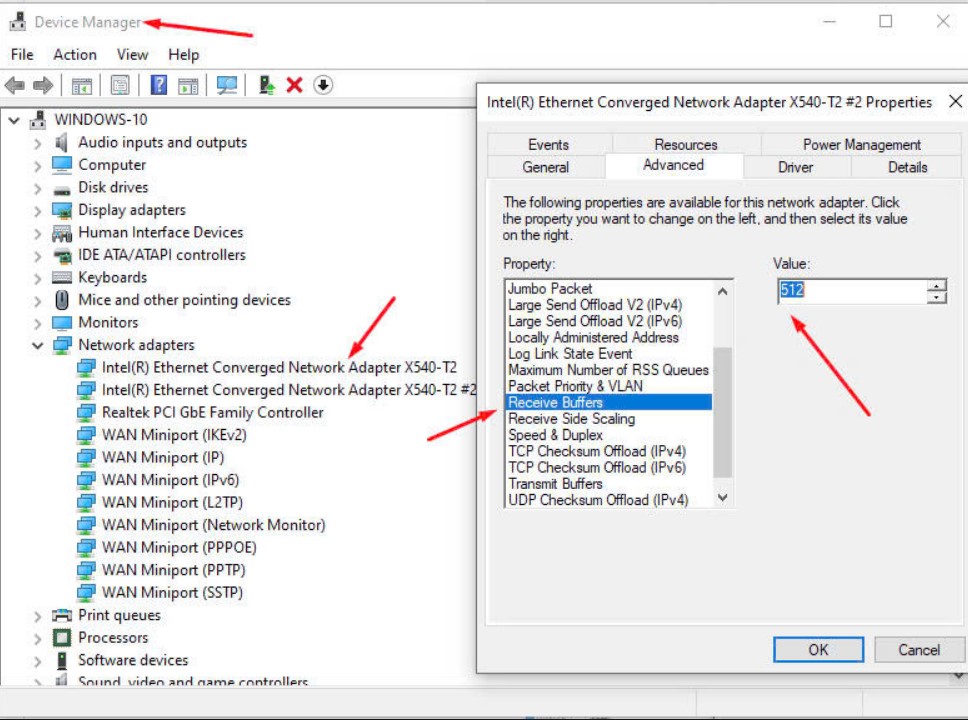Switch to the Events tab

(548, 144)
